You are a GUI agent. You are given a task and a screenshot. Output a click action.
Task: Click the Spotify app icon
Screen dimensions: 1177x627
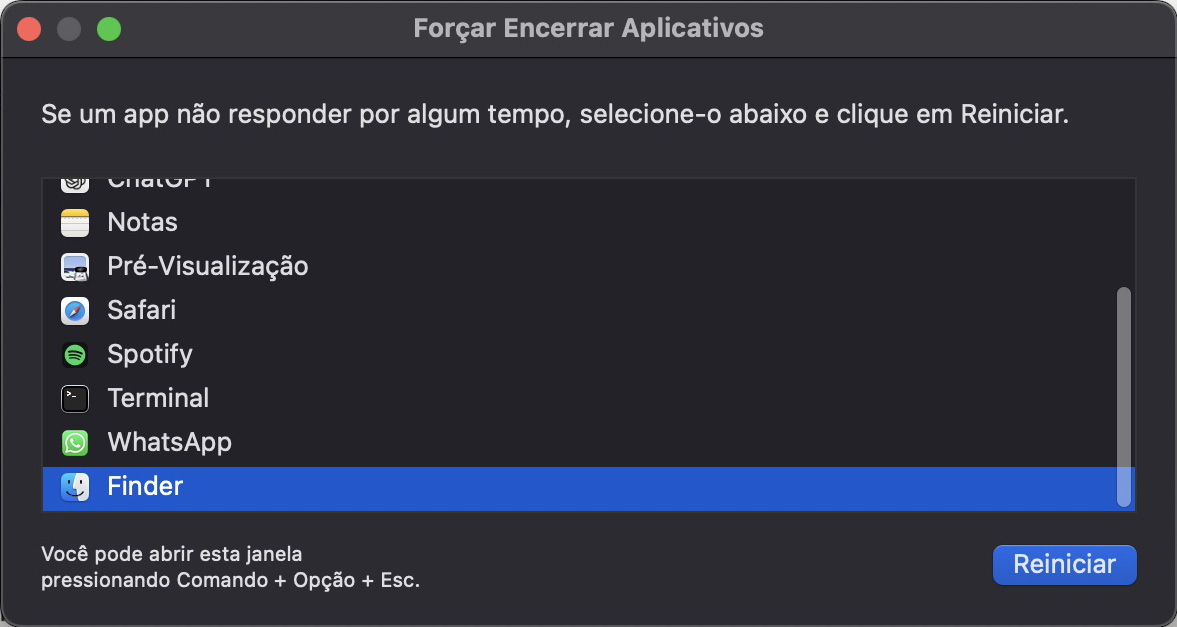[75, 354]
